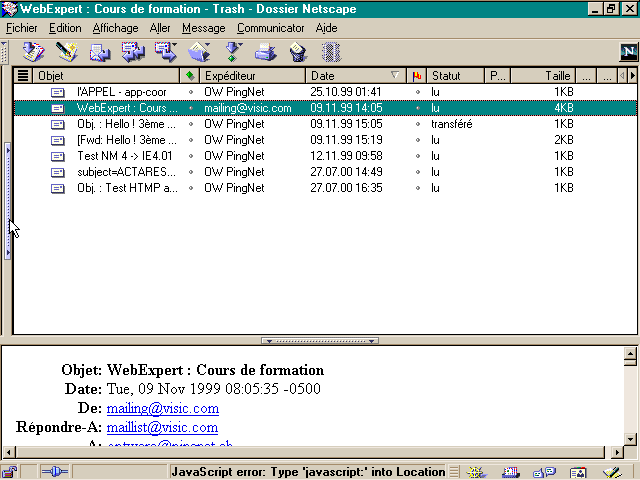Sort messages by the Taille column header
Image resolution: width=640 pixels, height=480 pixels.
[x=543, y=76]
